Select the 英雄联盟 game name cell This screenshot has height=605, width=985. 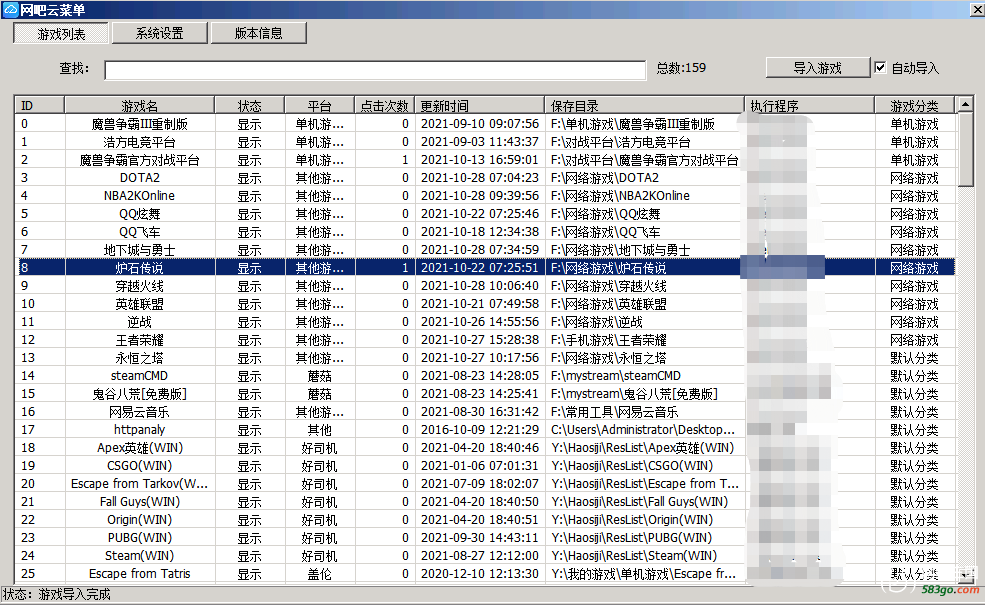click(139, 304)
